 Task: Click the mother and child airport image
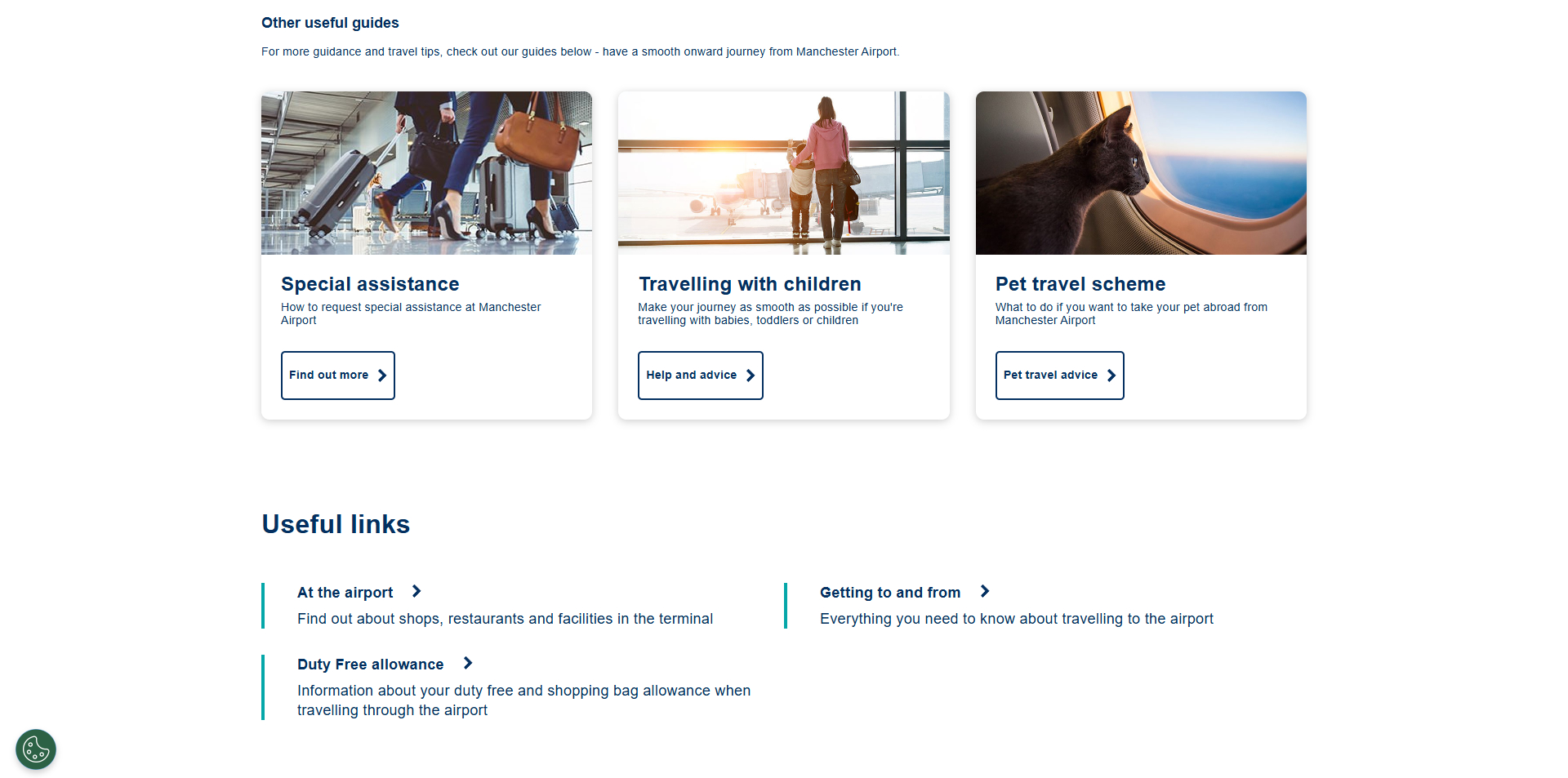click(x=783, y=172)
